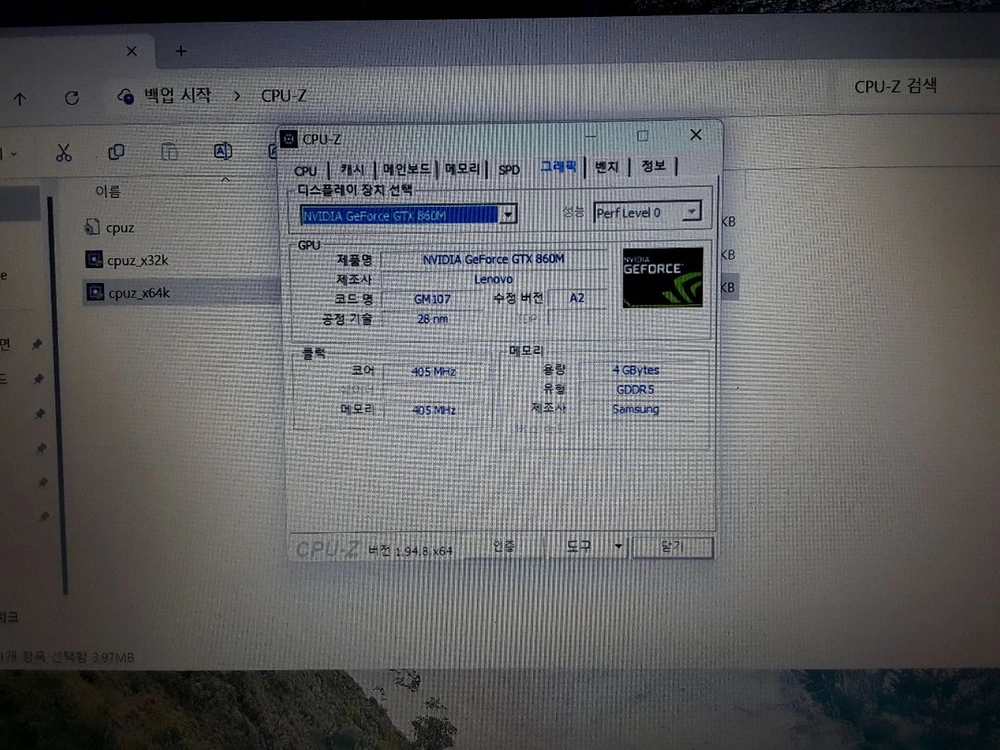Screen dimensions: 1000x750
Task: Switch to the 메인보드 tab
Action: click(406, 169)
